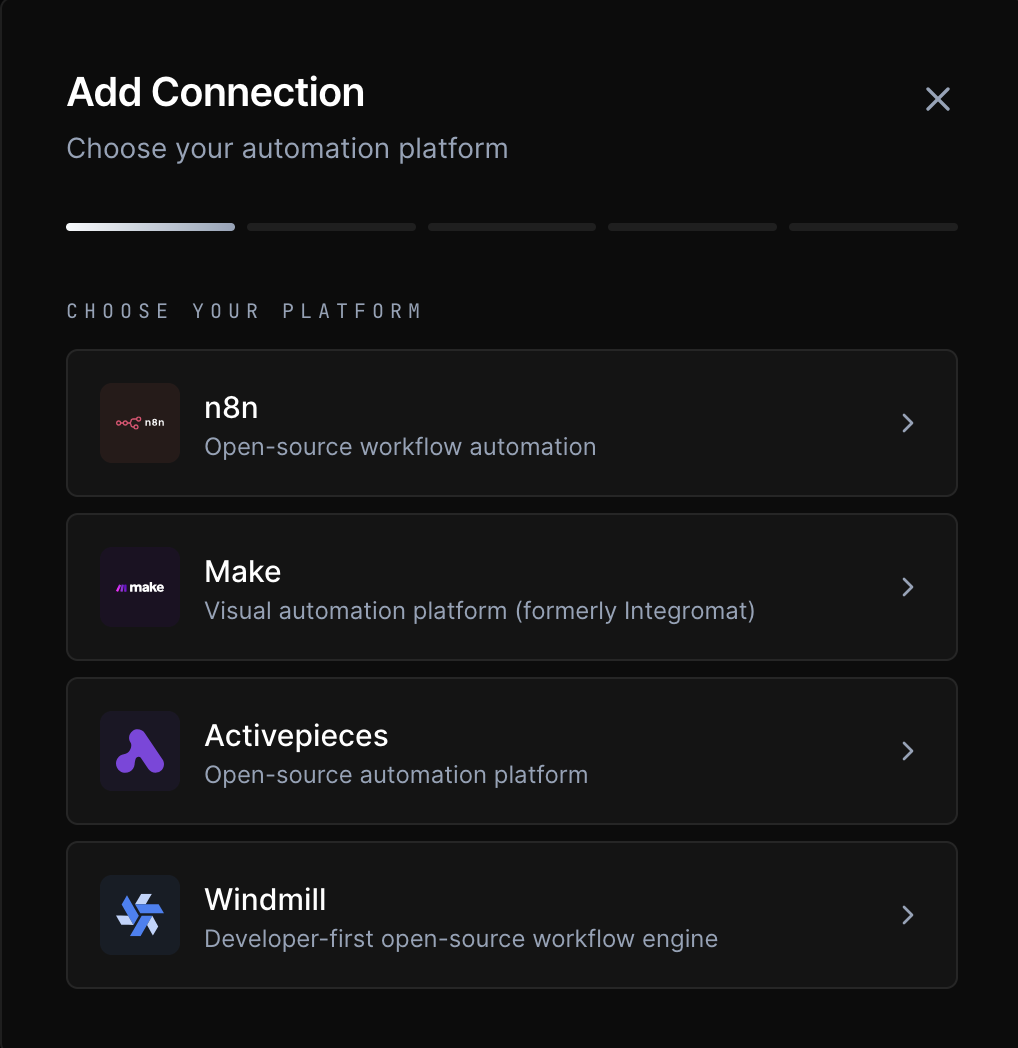Screen dimensions: 1018x1048
Task: Select the Activepieces platform title
Action: [296, 736]
